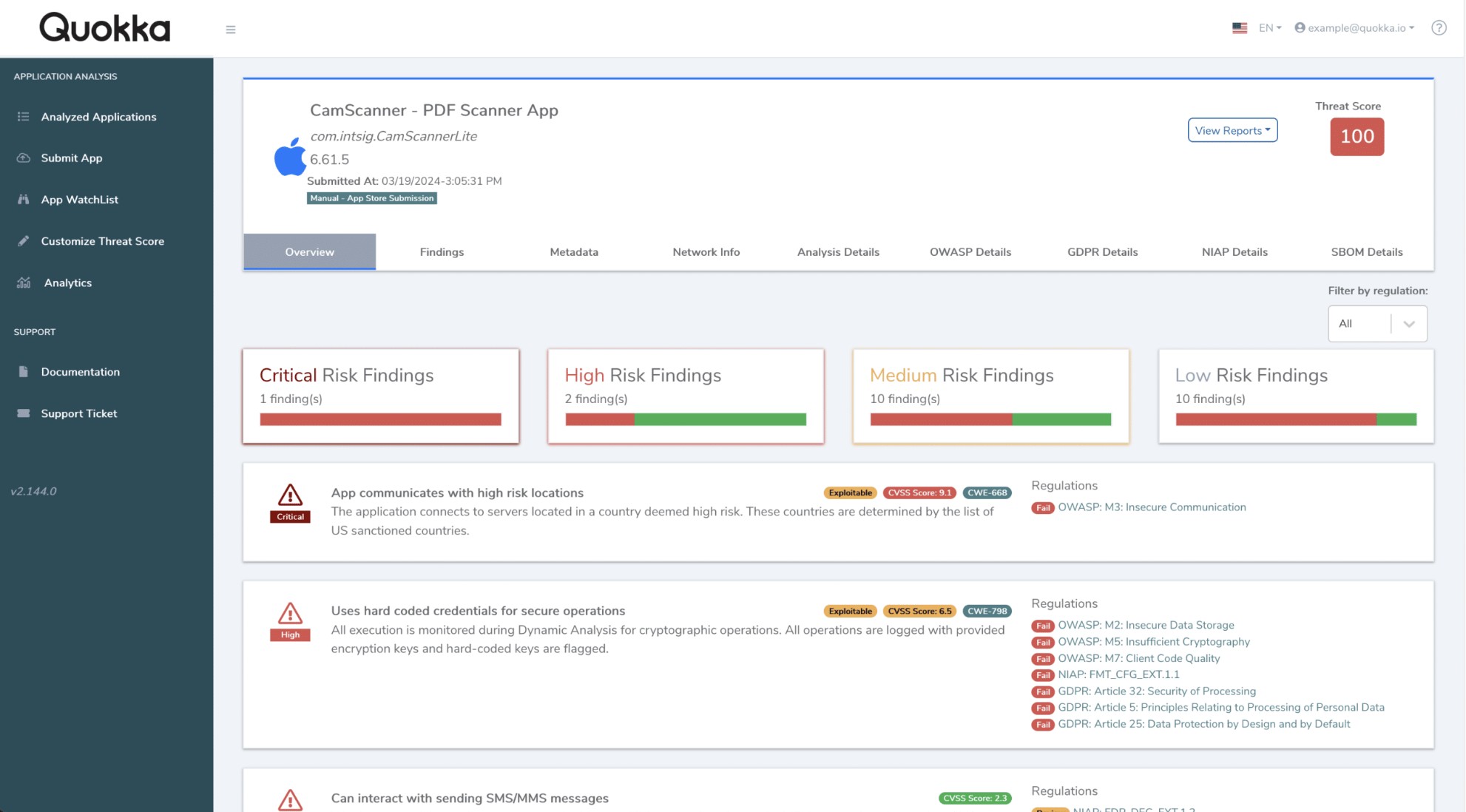Click the Submit App cloud icon
Viewport: 1466px width, 812px height.
(x=24, y=158)
